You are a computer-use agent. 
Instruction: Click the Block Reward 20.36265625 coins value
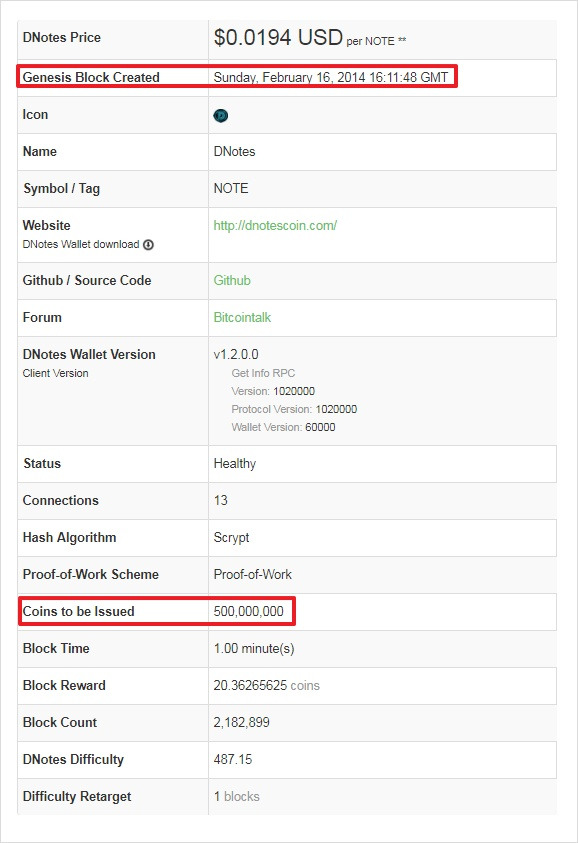[266, 685]
